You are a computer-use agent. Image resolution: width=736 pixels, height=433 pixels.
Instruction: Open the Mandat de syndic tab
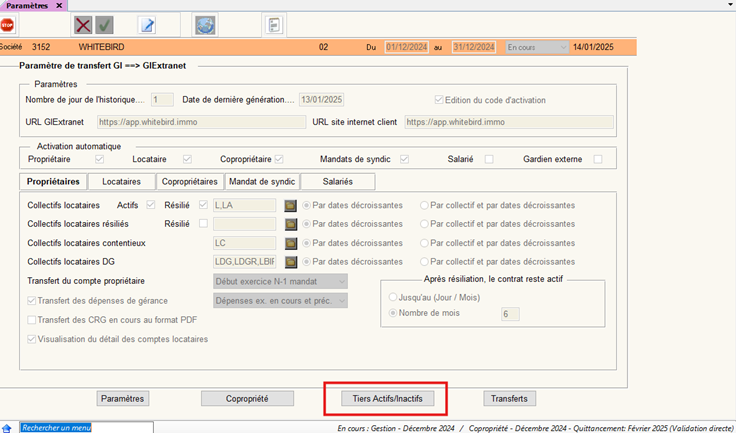click(262, 182)
